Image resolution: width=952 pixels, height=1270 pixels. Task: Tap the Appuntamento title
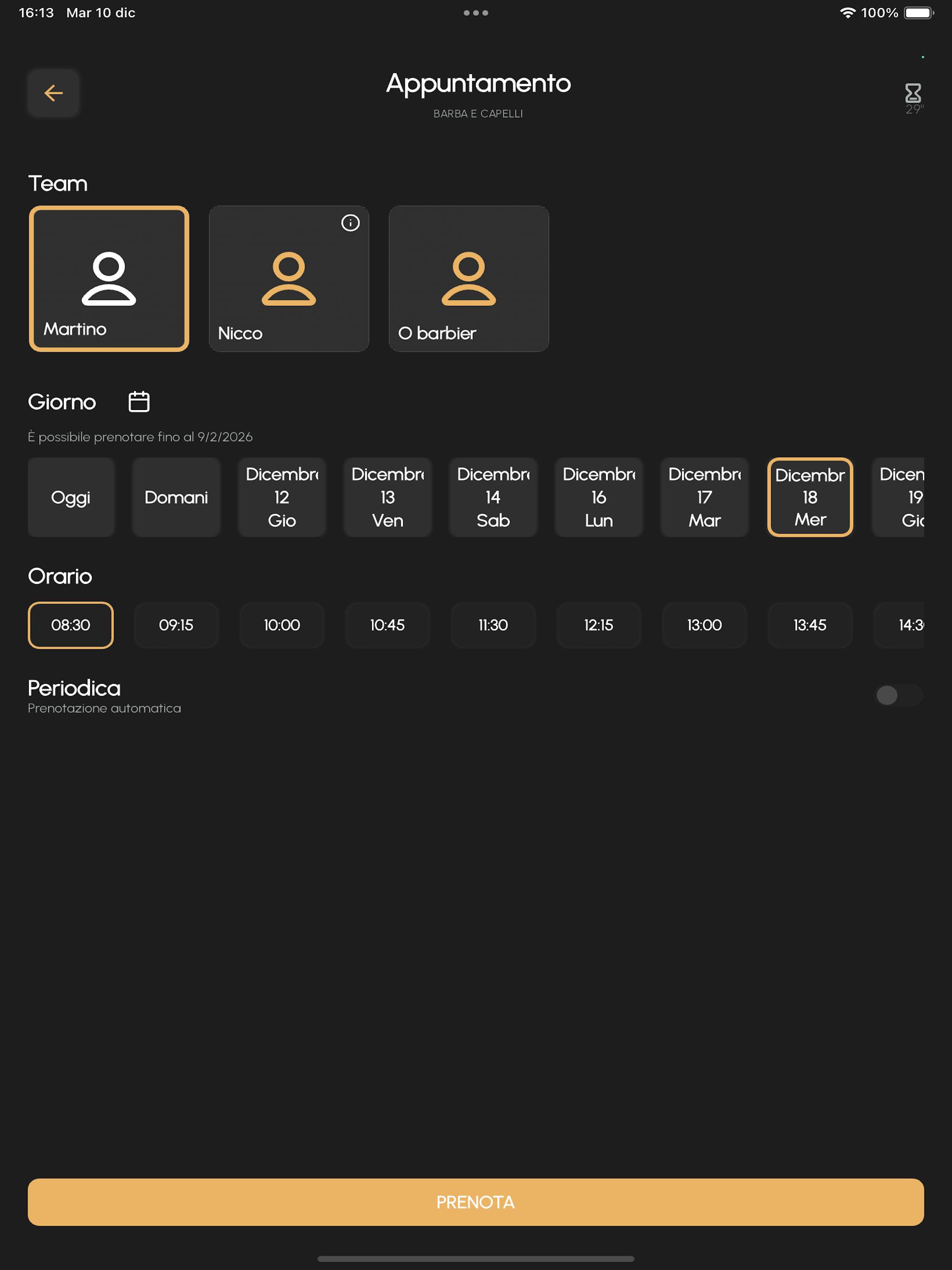478,84
